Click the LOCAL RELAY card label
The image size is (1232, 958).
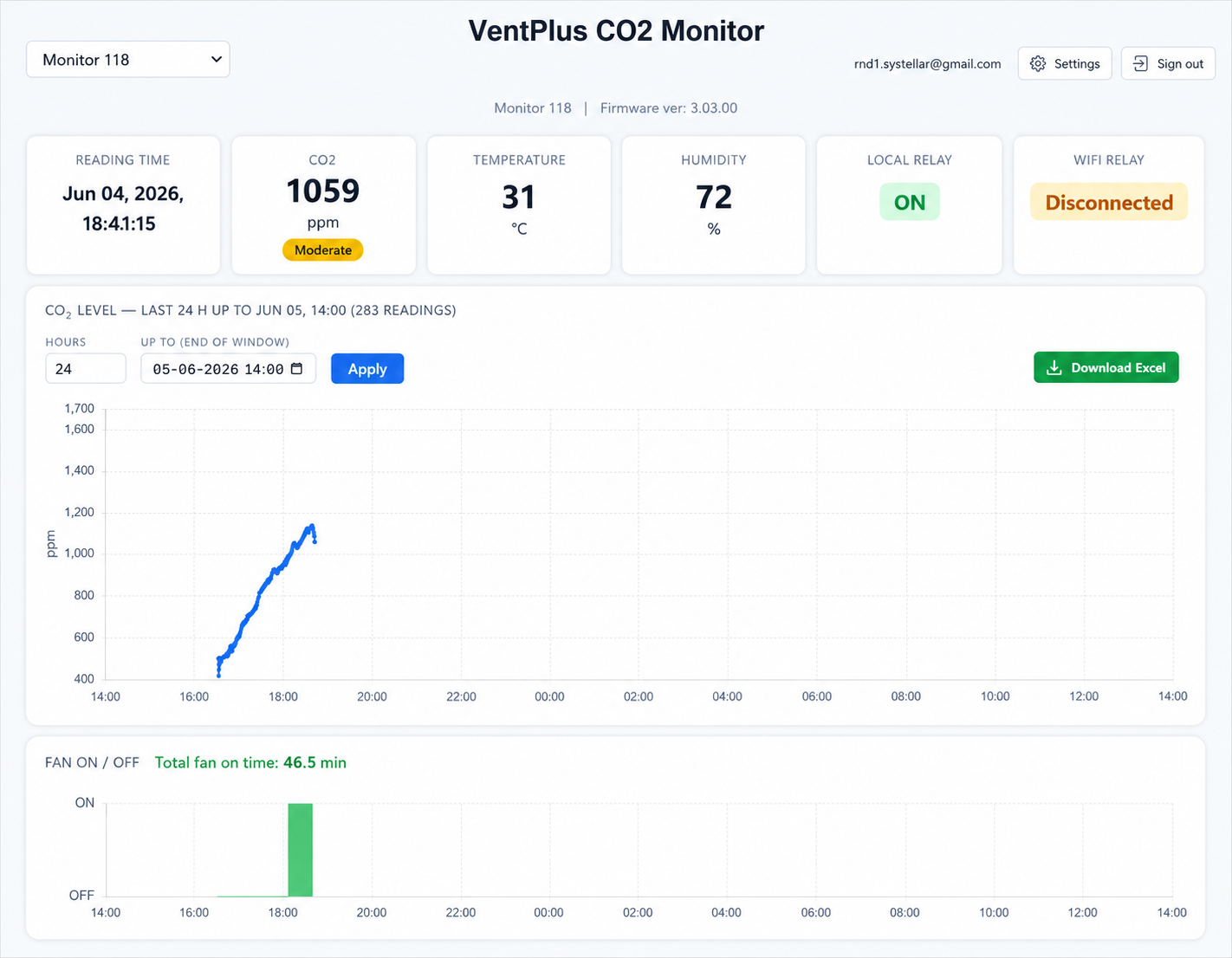coord(910,160)
